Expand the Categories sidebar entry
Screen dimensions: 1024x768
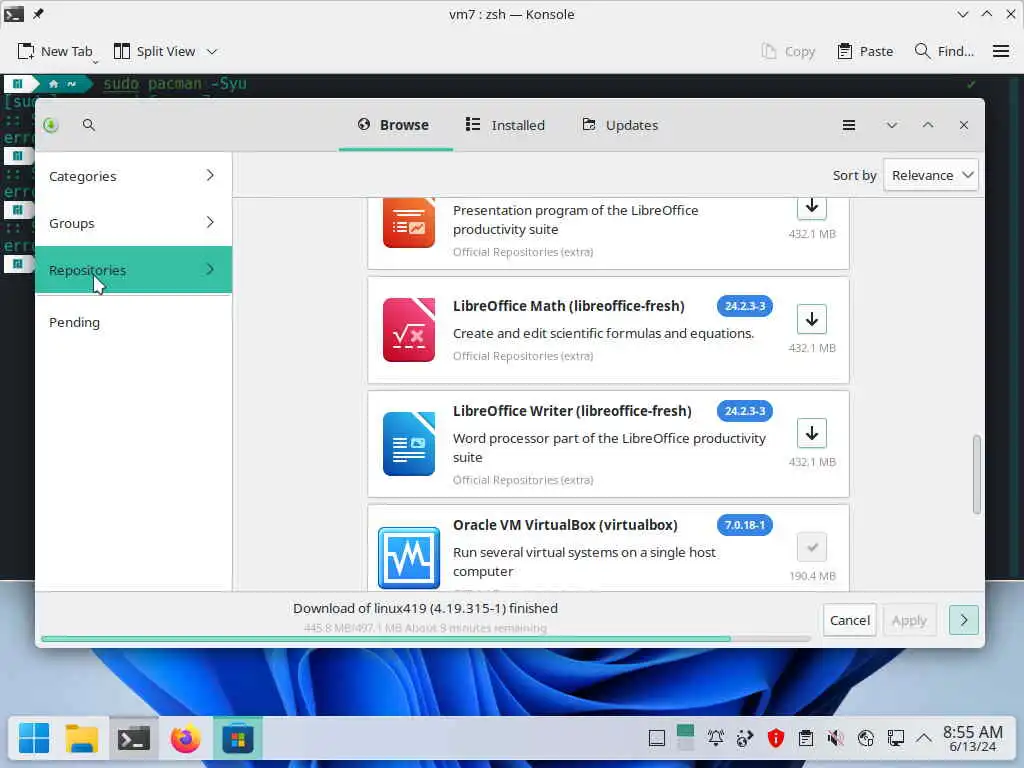click(x=133, y=176)
